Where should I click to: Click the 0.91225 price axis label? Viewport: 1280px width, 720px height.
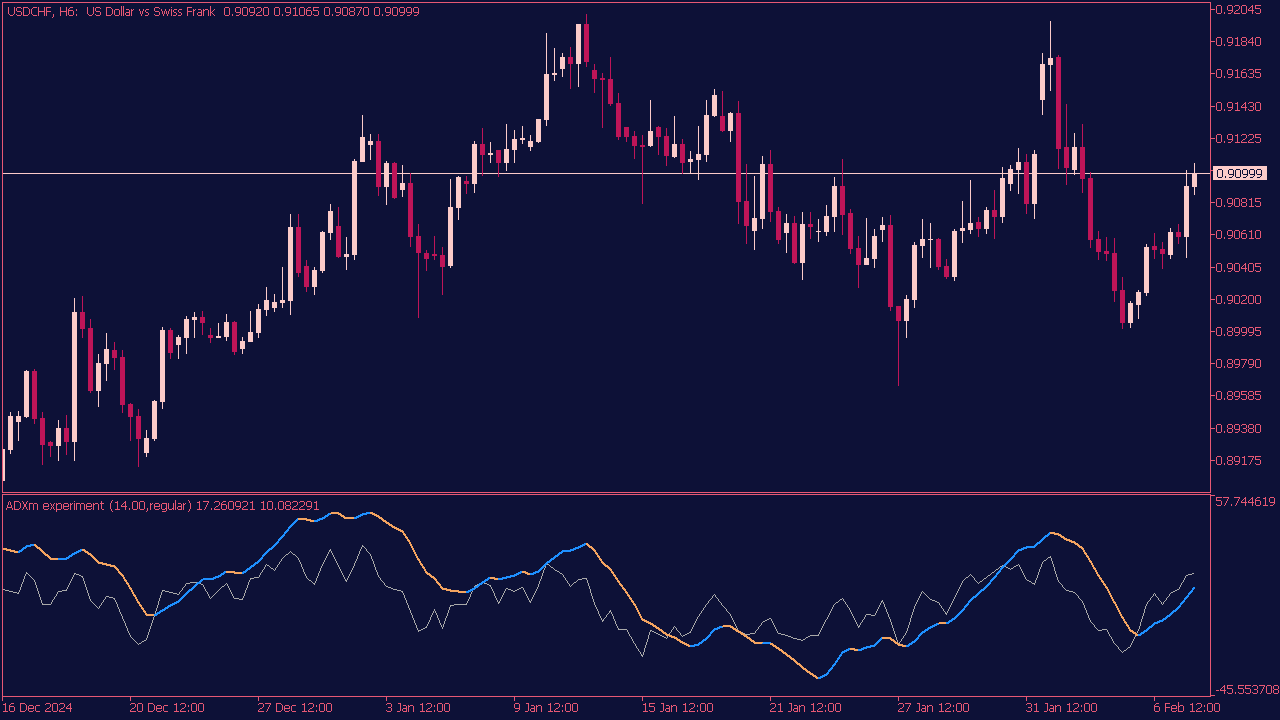(x=1240, y=138)
